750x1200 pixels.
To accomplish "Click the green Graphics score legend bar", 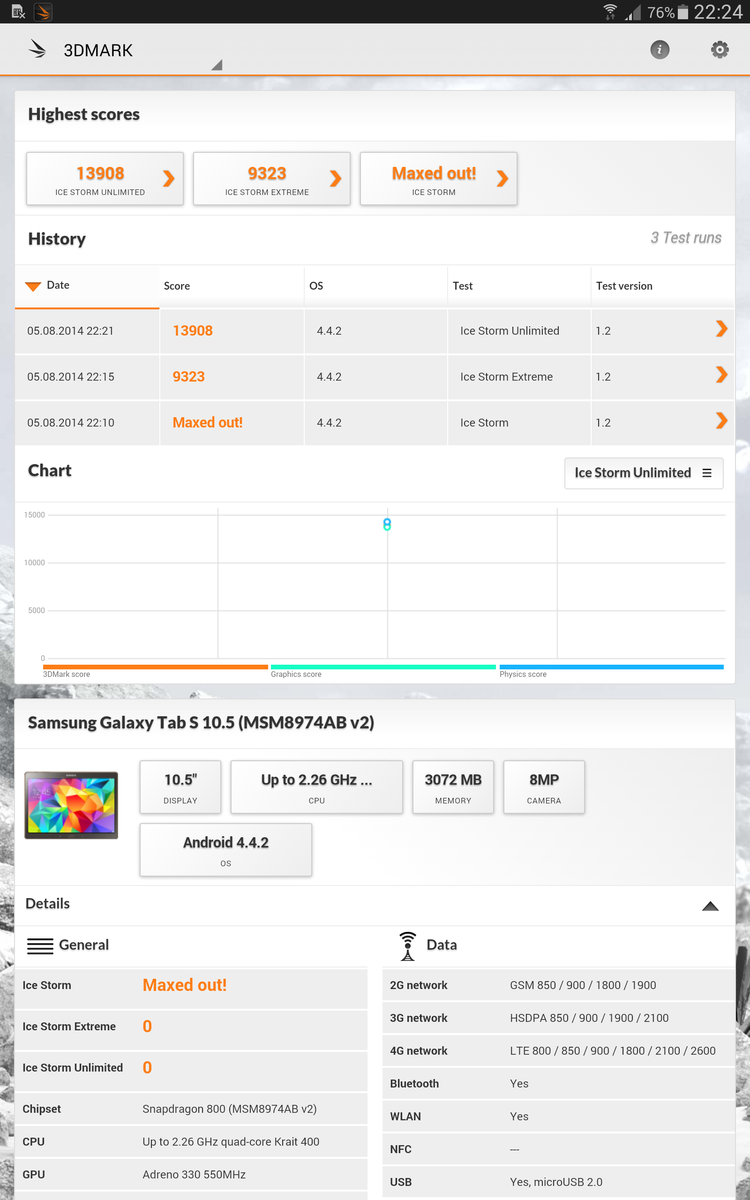I will [383, 667].
